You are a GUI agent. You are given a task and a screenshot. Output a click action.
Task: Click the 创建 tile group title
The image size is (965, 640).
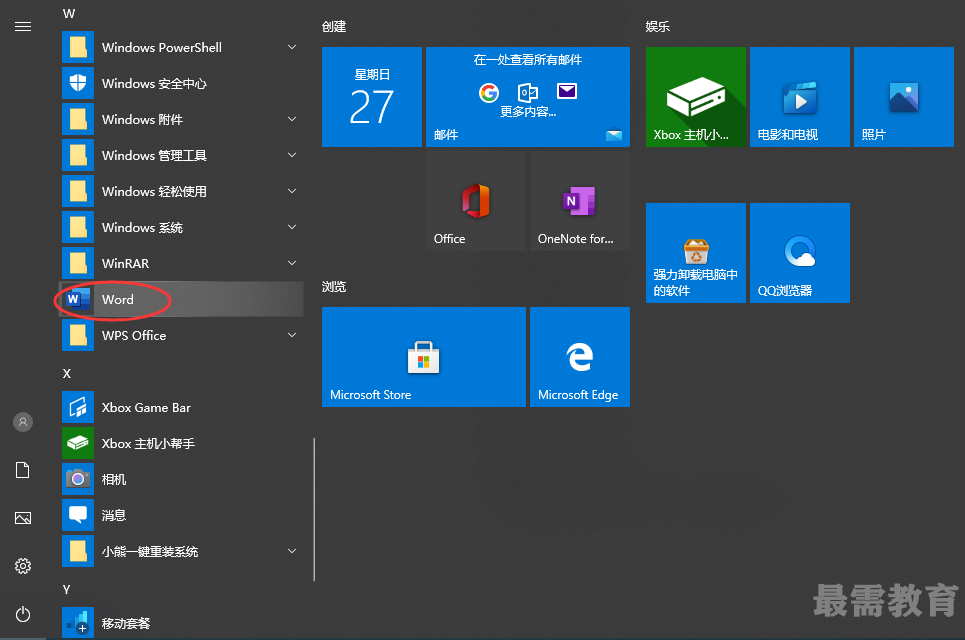point(334,26)
